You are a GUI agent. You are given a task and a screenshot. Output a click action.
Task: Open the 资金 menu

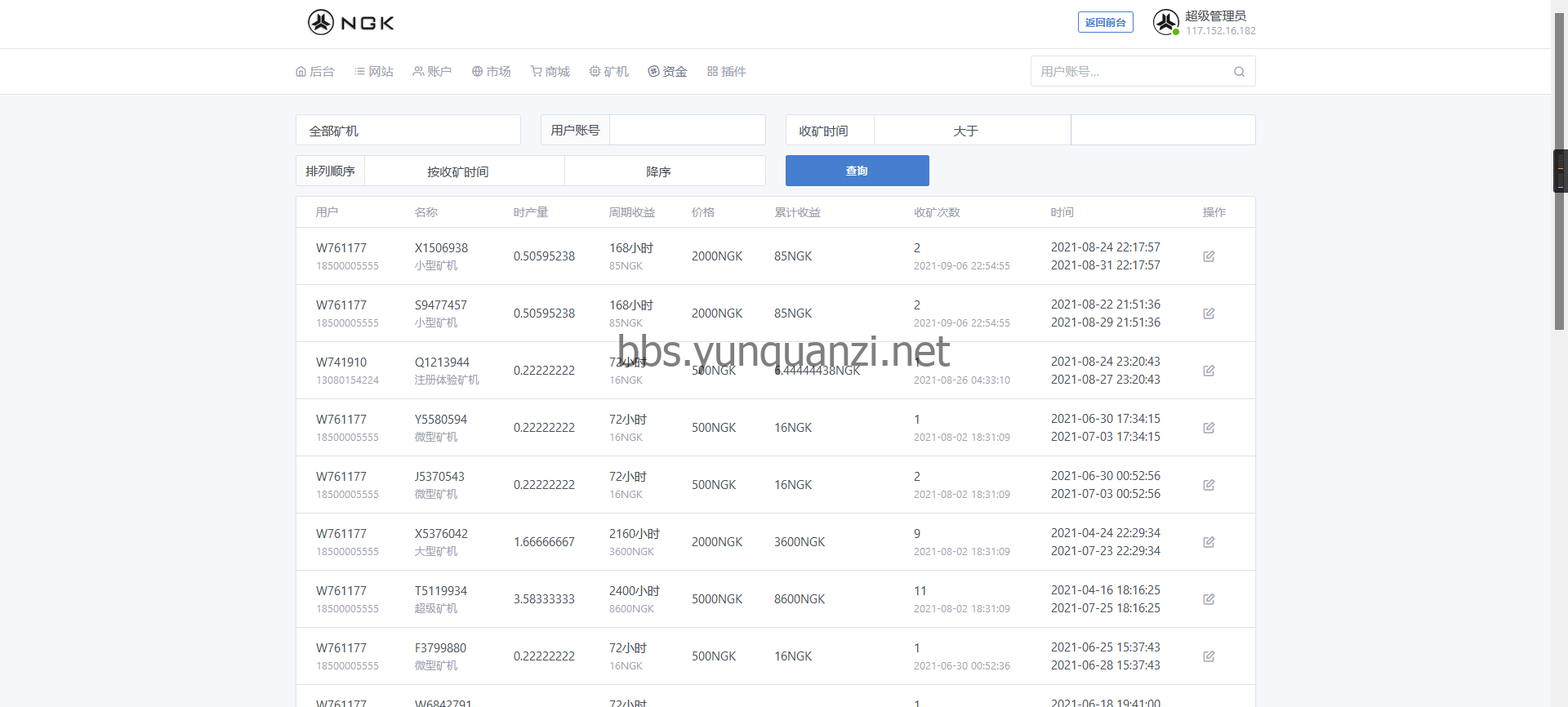click(x=667, y=72)
